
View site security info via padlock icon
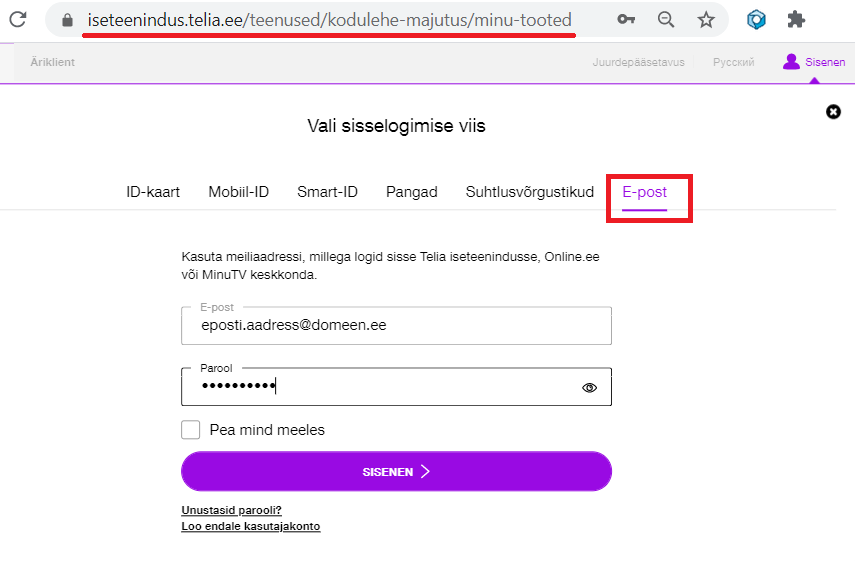click(67, 20)
